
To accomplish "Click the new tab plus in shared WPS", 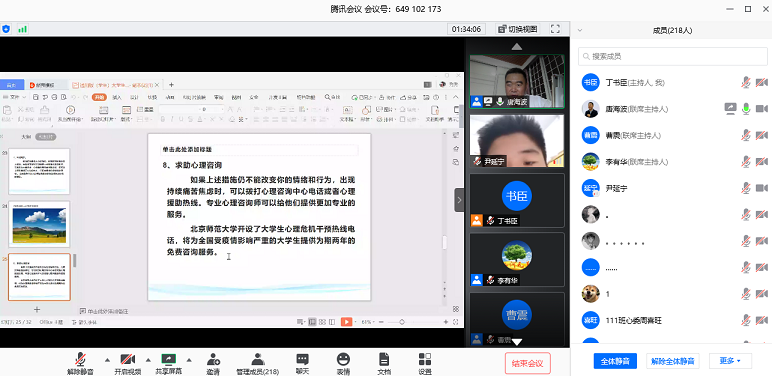I will (171, 85).
